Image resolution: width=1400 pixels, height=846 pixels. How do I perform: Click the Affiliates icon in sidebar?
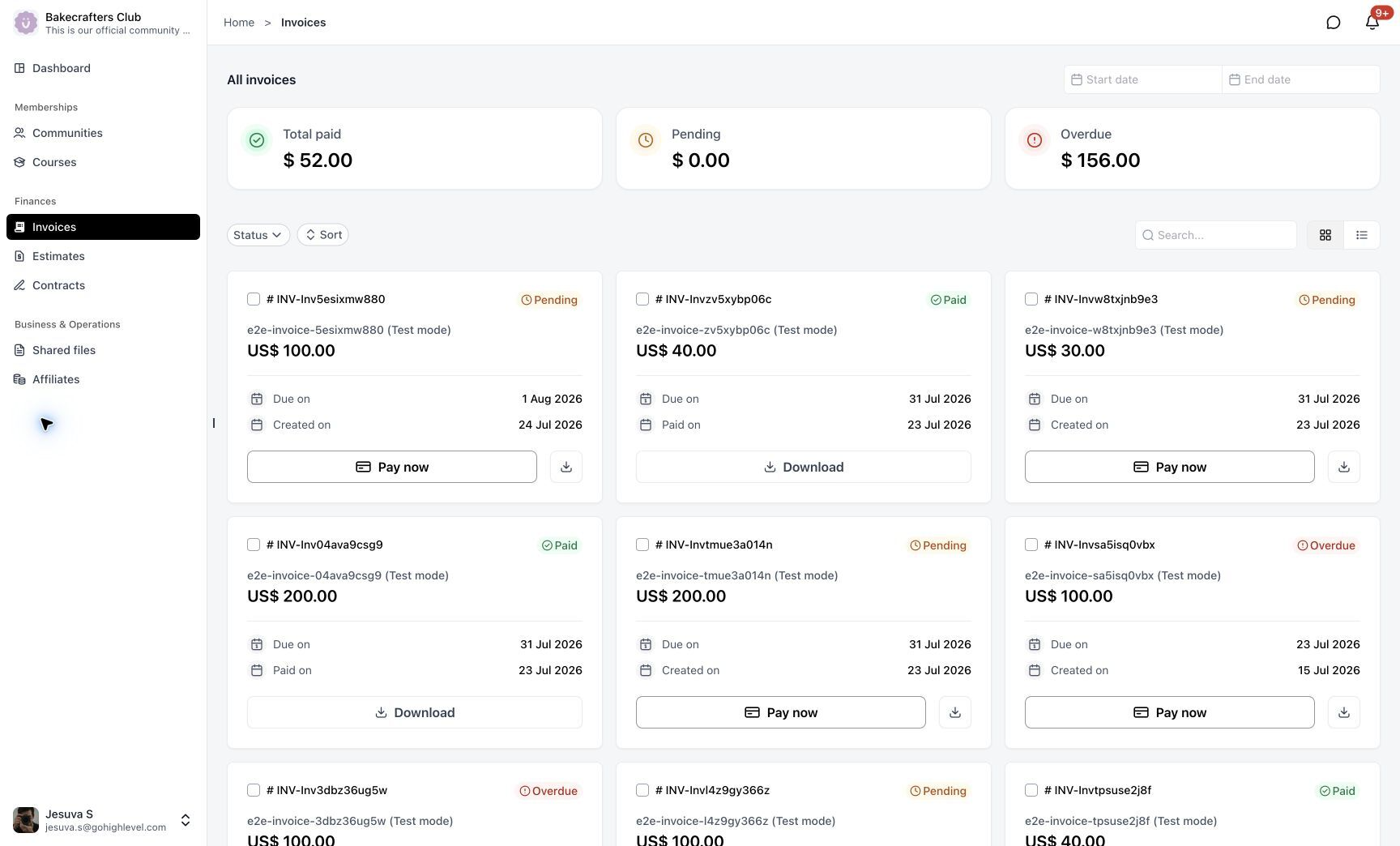click(19, 379)
